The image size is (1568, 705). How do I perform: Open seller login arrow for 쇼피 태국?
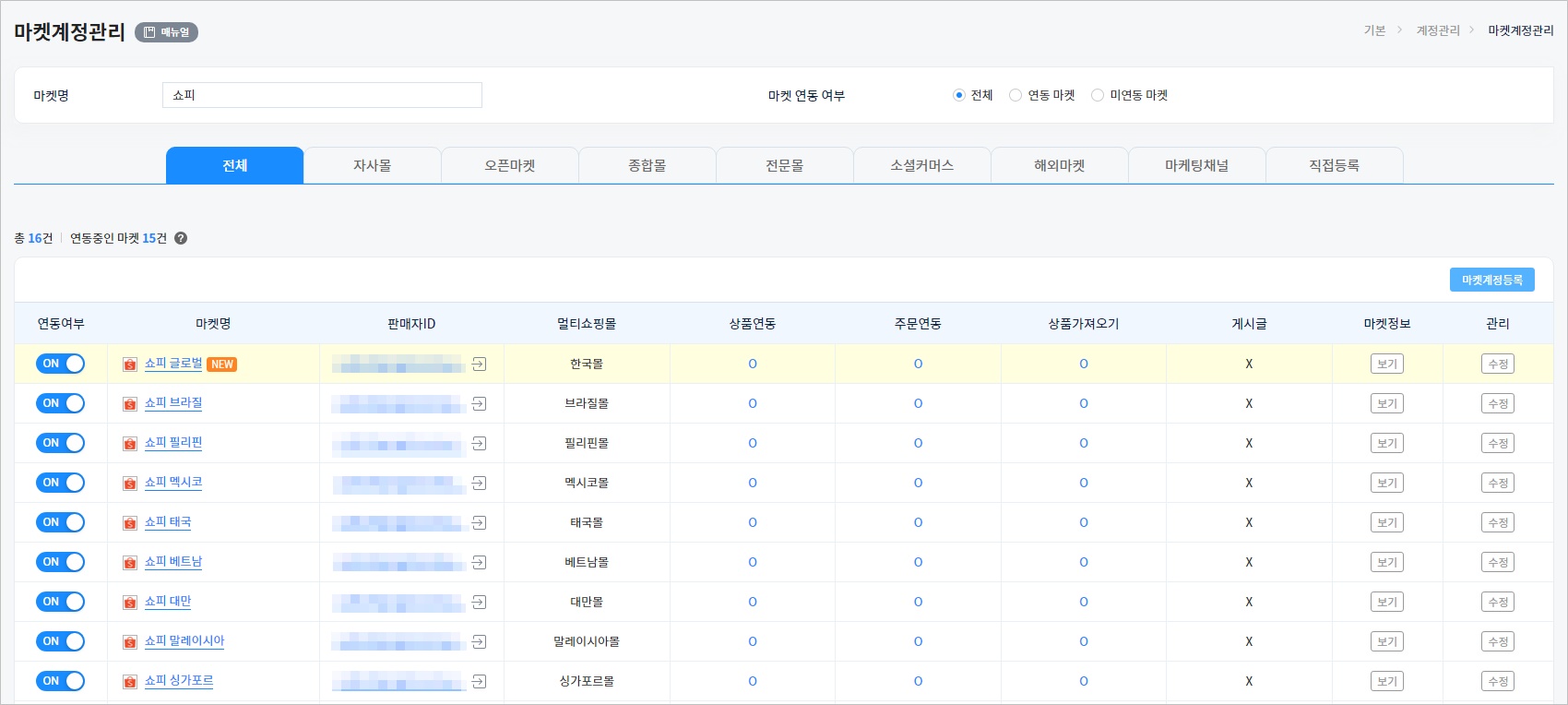pyautogui.click(x=479, y=523)
